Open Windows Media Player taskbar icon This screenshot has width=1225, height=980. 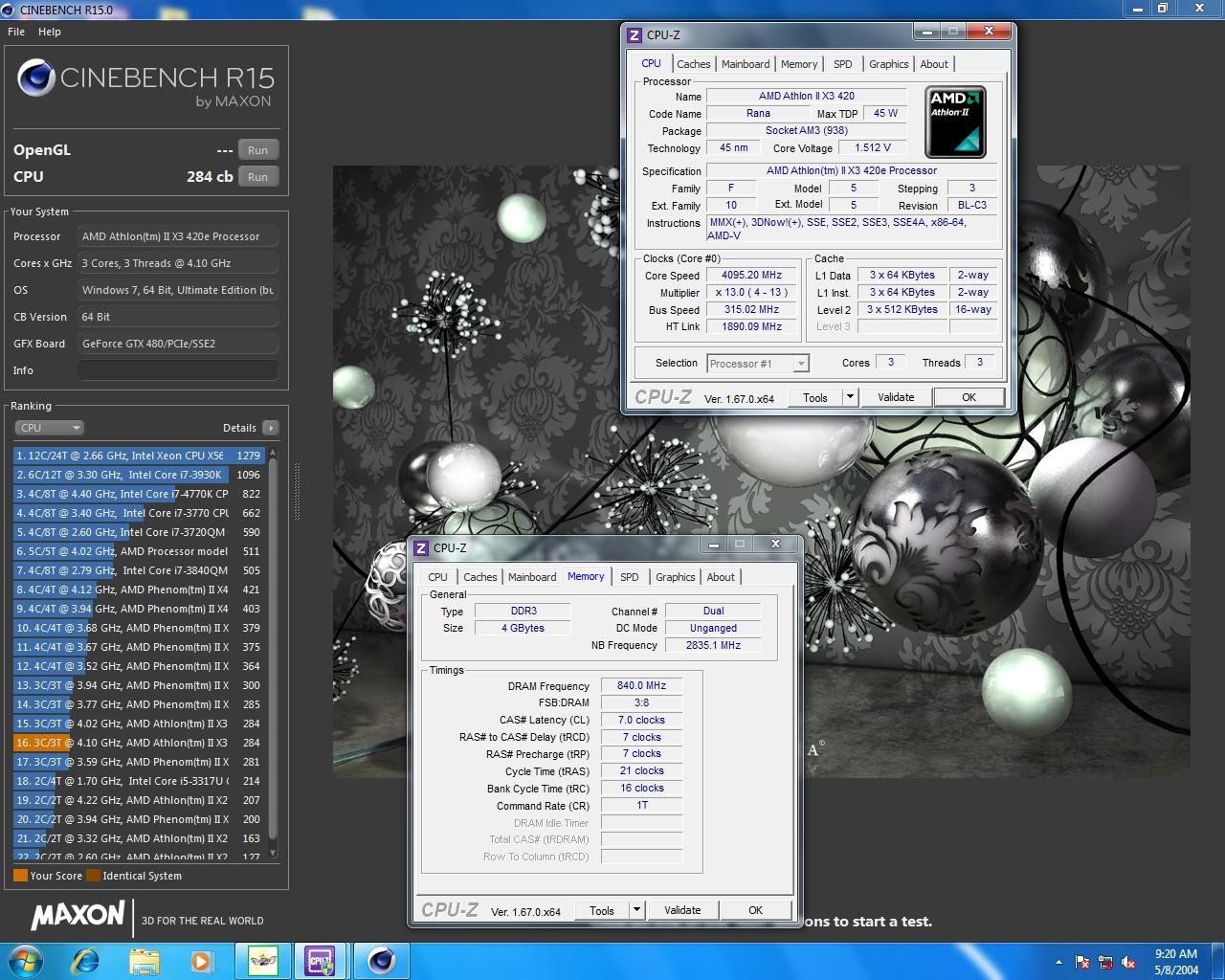[201, 961]
